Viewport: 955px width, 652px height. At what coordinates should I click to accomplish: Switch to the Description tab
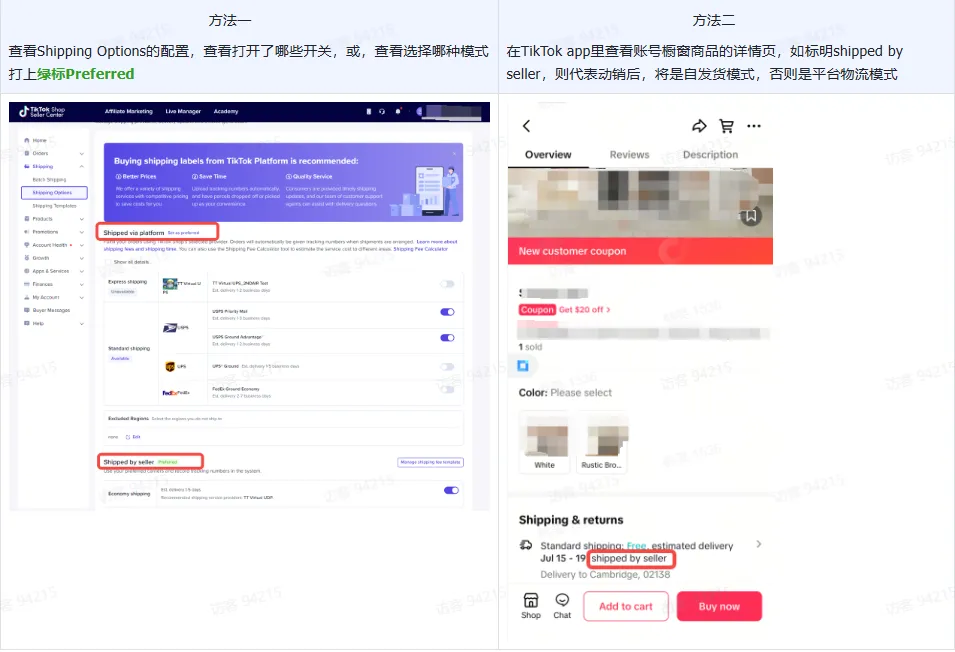point(710,155)
